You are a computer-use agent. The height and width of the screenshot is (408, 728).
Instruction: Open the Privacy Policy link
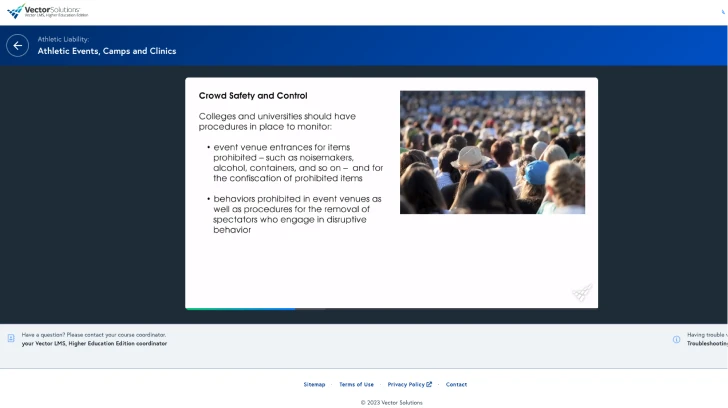click(406, 384)
